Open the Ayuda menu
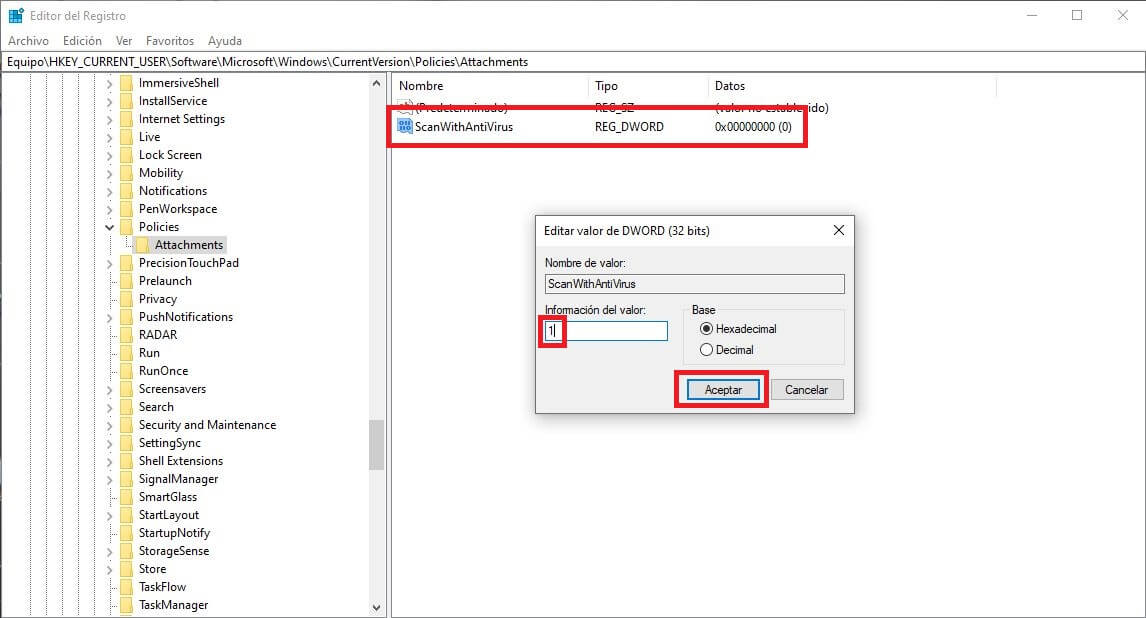The height and width of the screenshot is (618, 1146). pyautogui.click(x=224, y=41)
